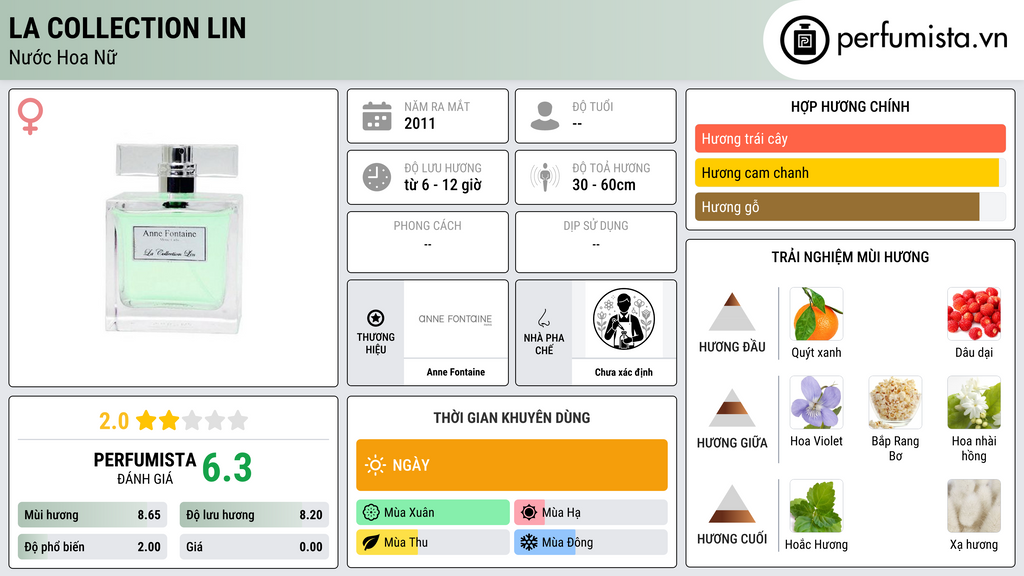Click the person silhouette icon beside Độ tuổi
This screenshot has width=1024, height=576.
point(545,116)
